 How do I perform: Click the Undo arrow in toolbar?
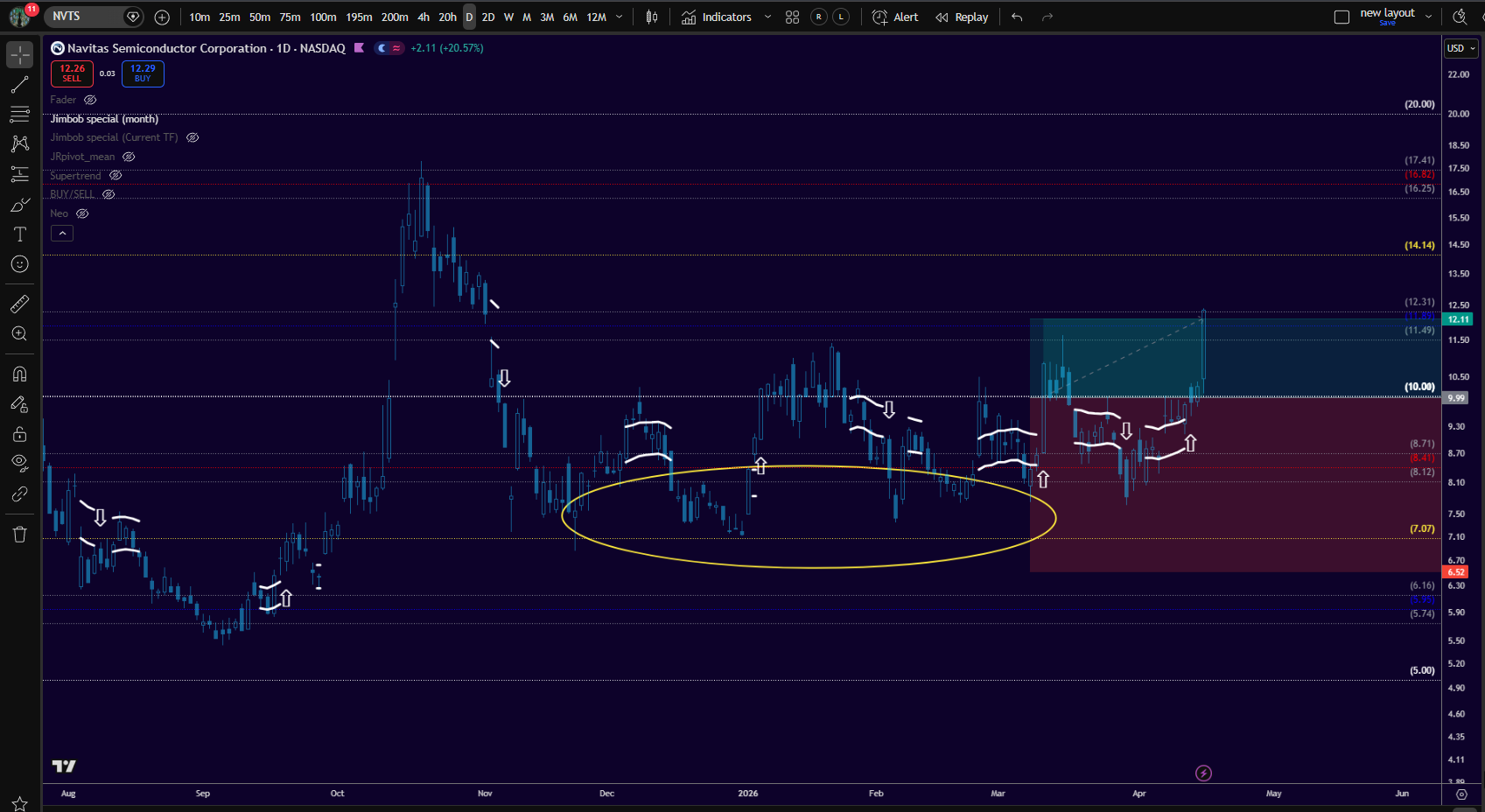tap(1017, 17)
